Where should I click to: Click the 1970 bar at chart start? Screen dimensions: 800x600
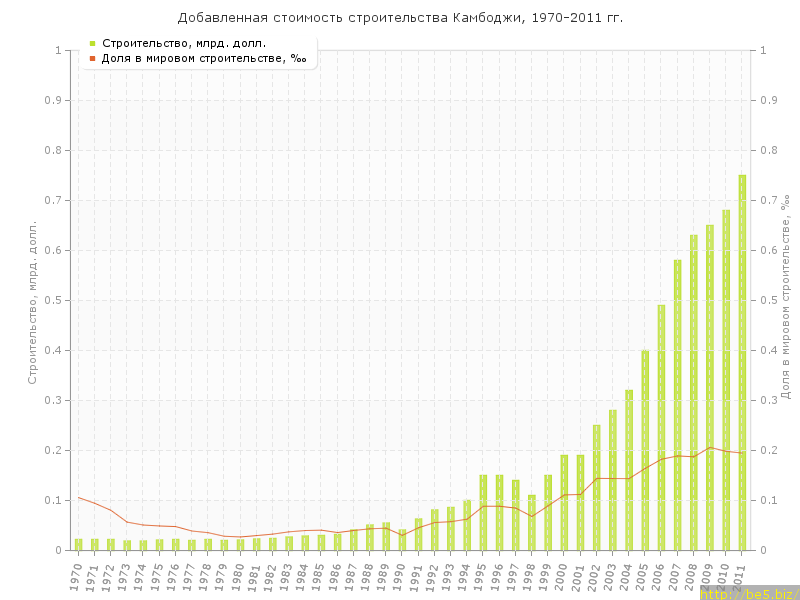[78, 544]
